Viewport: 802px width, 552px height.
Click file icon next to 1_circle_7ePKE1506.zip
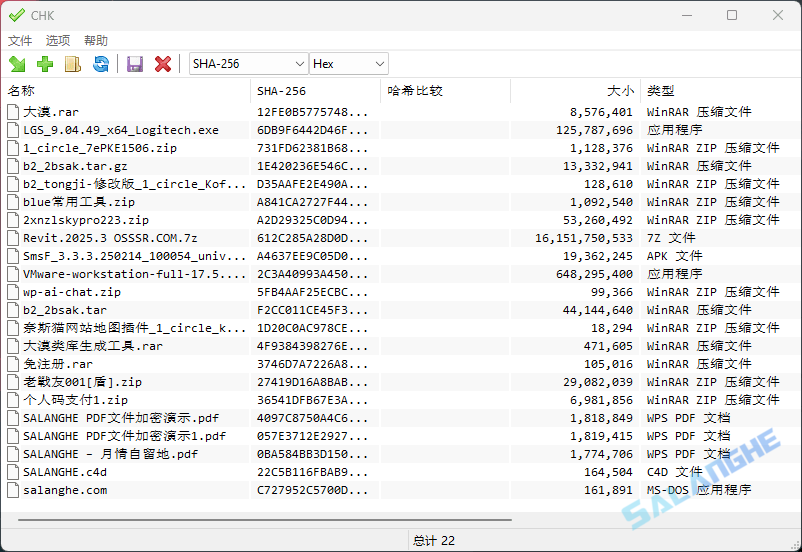(13, 148)
